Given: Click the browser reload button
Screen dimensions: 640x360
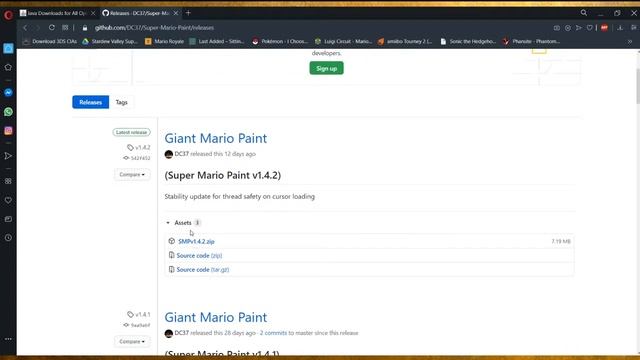Looking at the screenshot, I should 51,28.
